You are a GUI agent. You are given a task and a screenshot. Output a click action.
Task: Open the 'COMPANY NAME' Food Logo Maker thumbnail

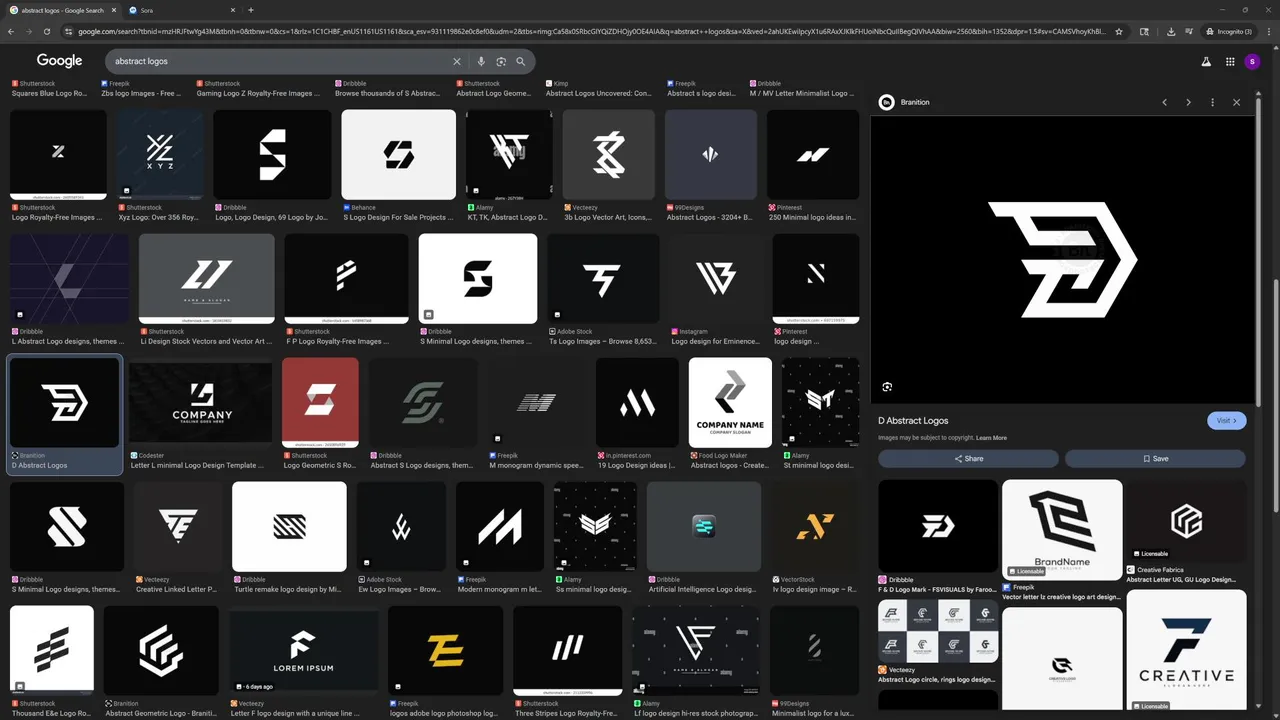tap(730, 402)
